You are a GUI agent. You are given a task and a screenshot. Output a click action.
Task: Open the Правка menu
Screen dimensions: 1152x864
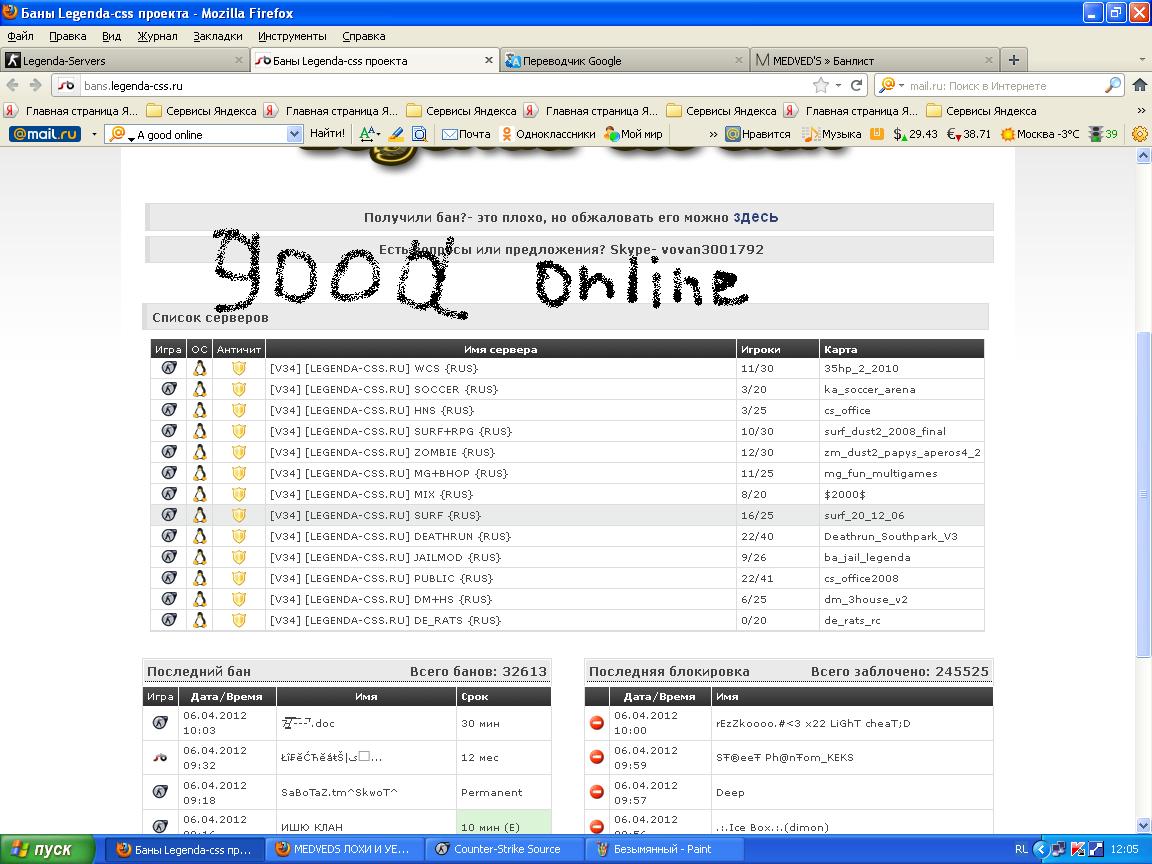click(68, 36)
